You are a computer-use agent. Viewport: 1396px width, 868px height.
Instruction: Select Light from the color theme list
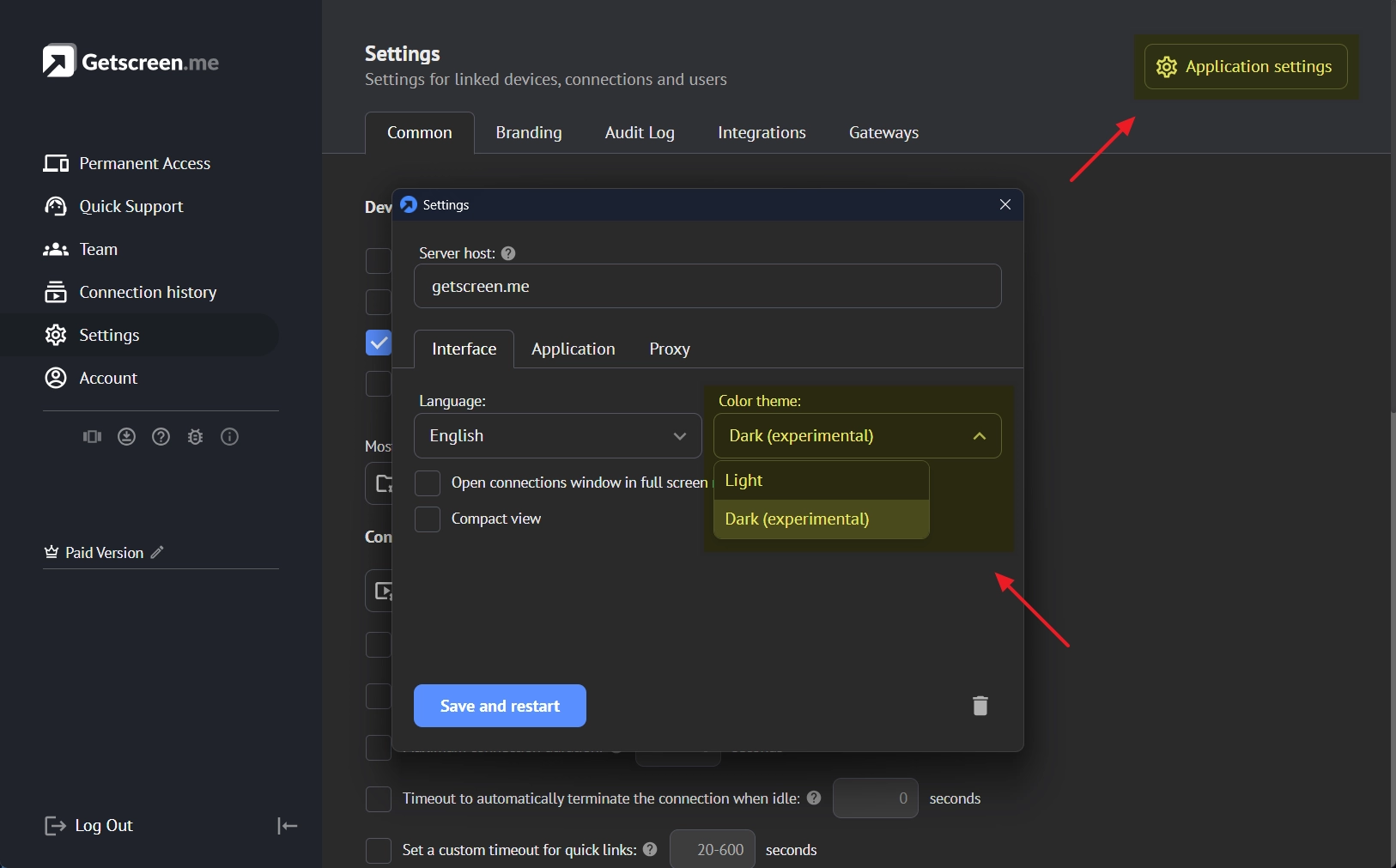click(821, 481)
